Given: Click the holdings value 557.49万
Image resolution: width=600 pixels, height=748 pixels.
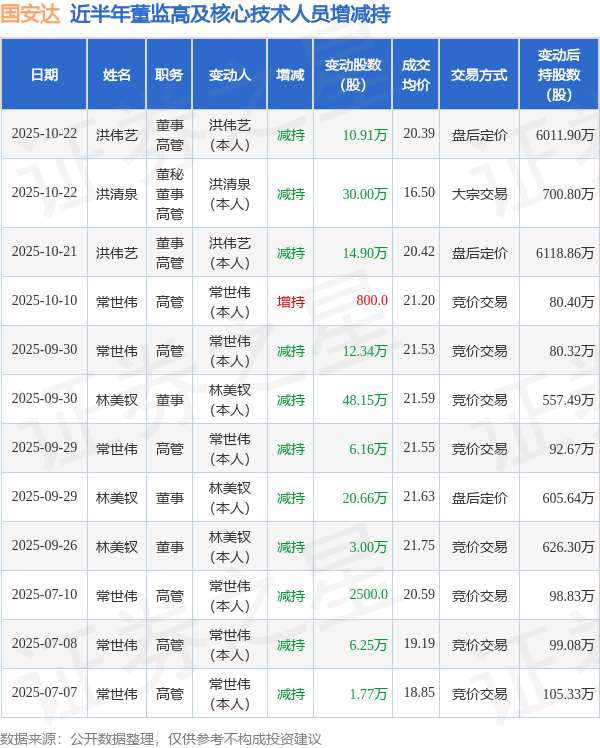Looking at the screenshot, I should [x=568, y=400].
